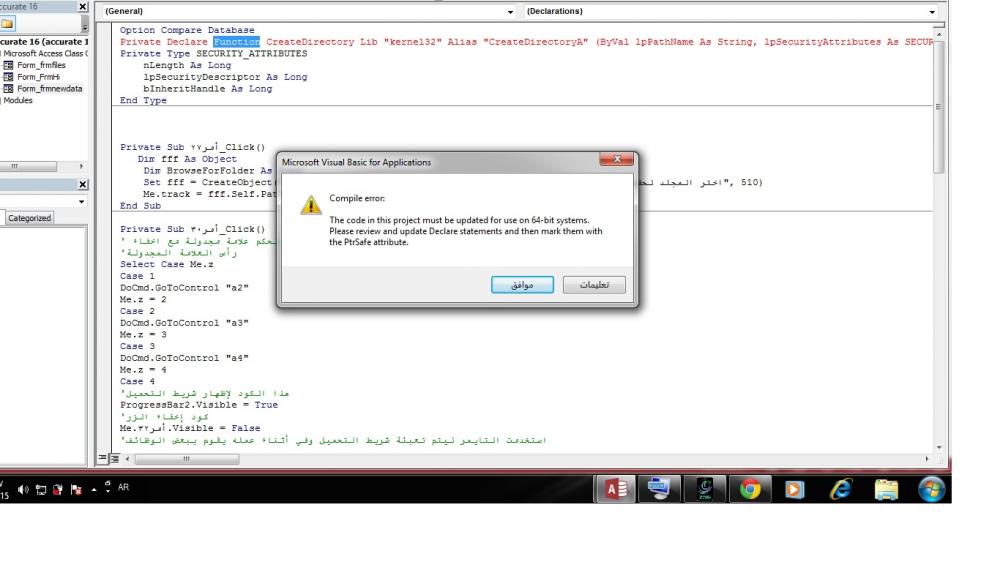
Task: Click 'Option Compare Database' line
Action: pos(187,30)
